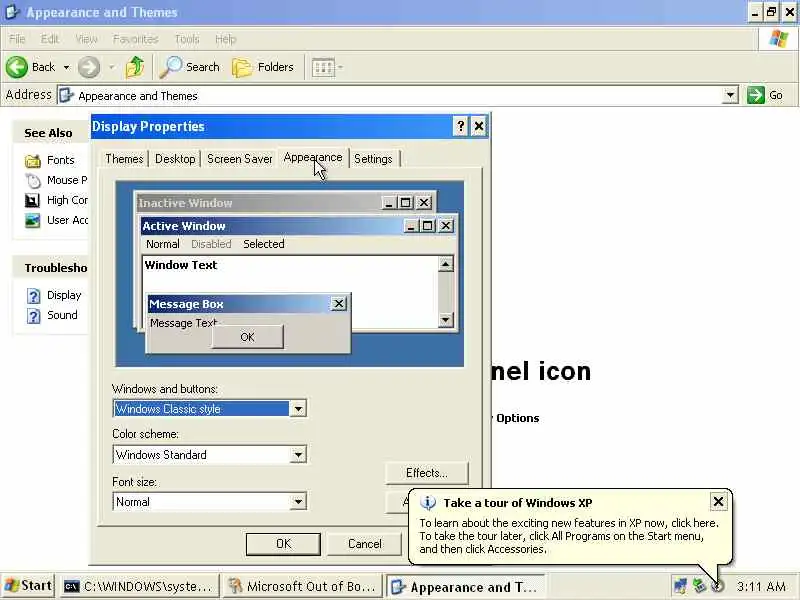Viewport: 800px width, 600px height.
Task: Select the Appearance tab
Action: (313, 158)
